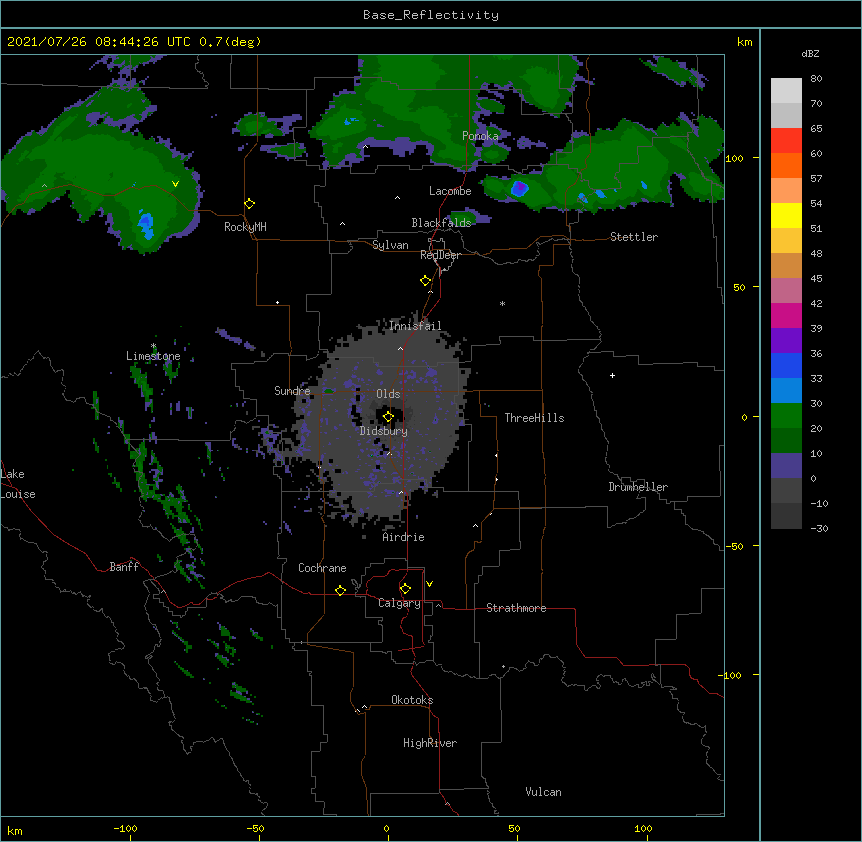
Task: Click the yellow V marker northwest of RockyMH
Action: tap(175, 184)
